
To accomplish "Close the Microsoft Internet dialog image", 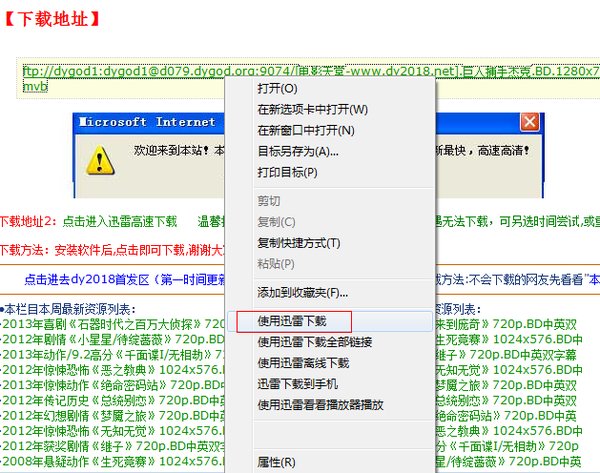I will point(530,122).
